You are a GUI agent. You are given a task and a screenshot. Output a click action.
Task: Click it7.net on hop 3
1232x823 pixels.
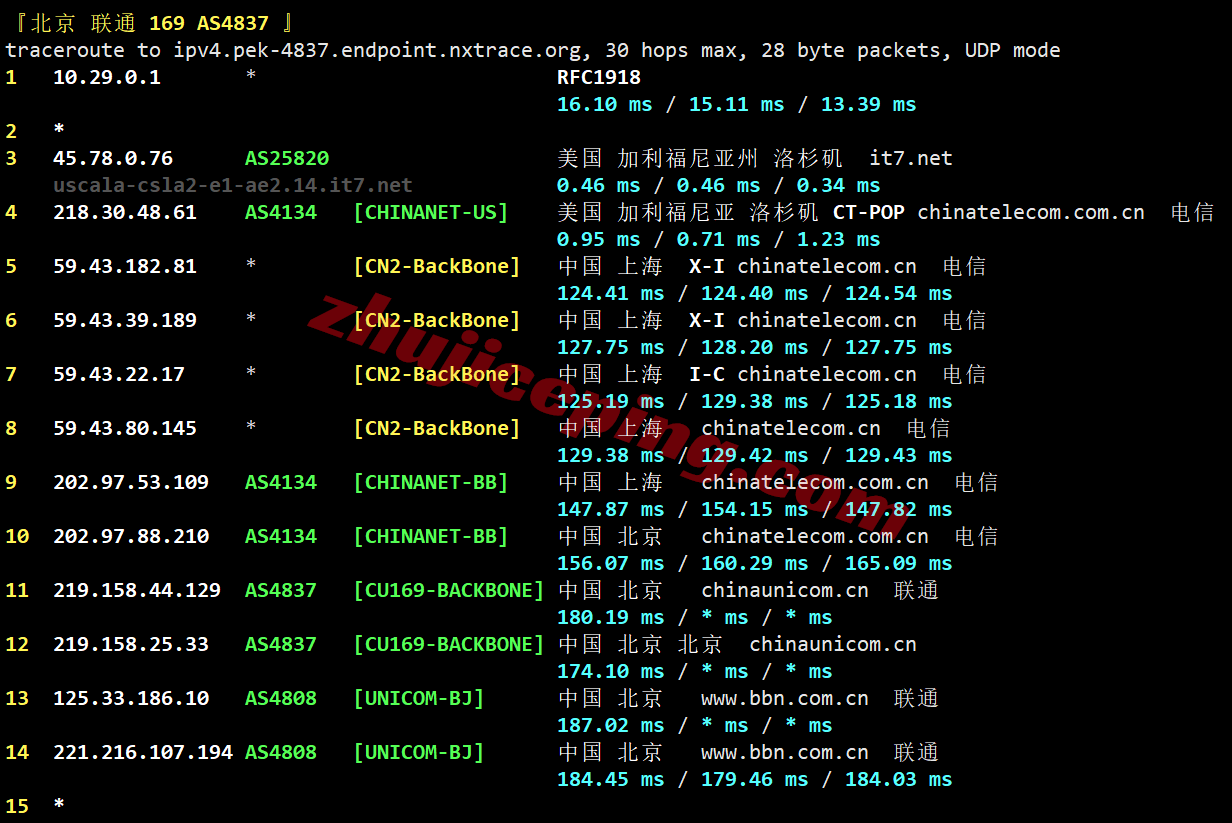[911, 158]
